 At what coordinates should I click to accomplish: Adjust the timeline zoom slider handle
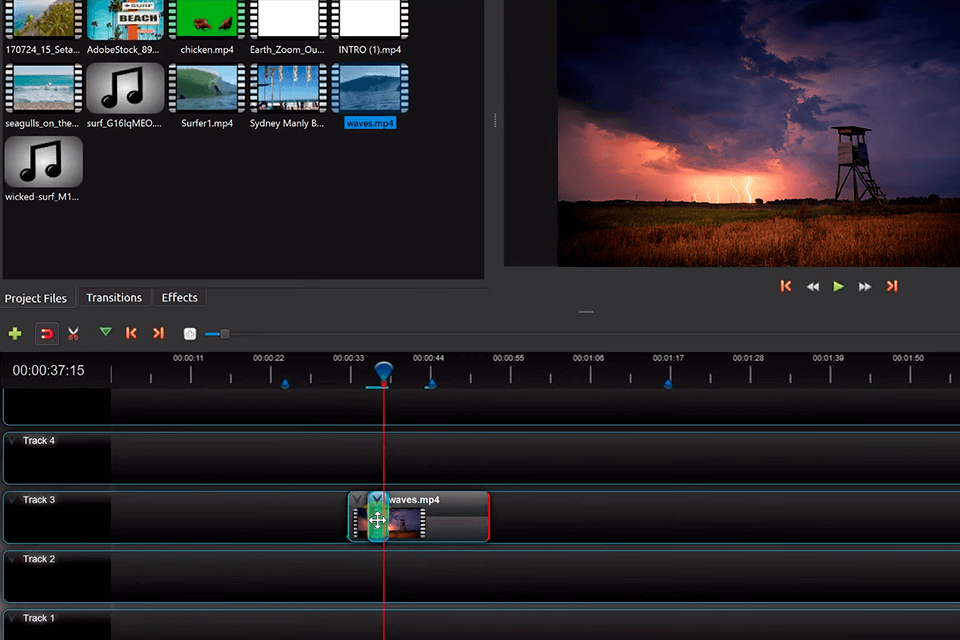[225, 334]
